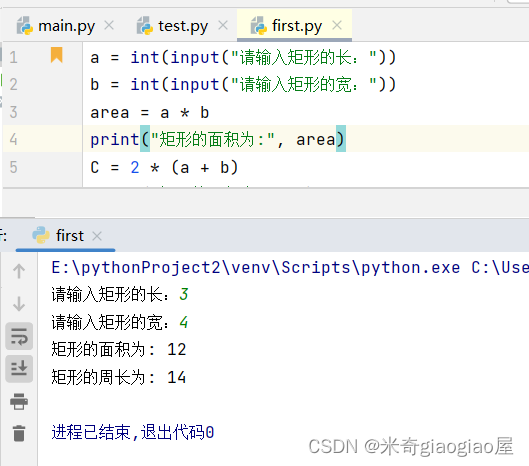The height and width of the screenshot is (466, 529).
Task: Click the scroll down arrow in Run panel
Action: point(19,304)
